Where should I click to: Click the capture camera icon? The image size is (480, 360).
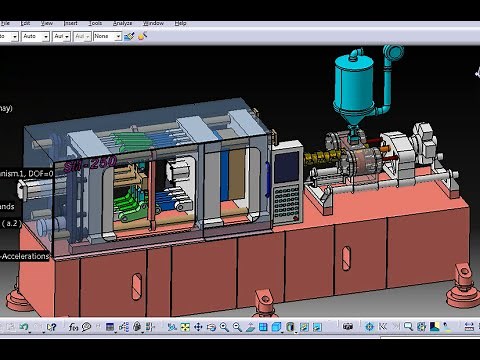click(348, 327)
